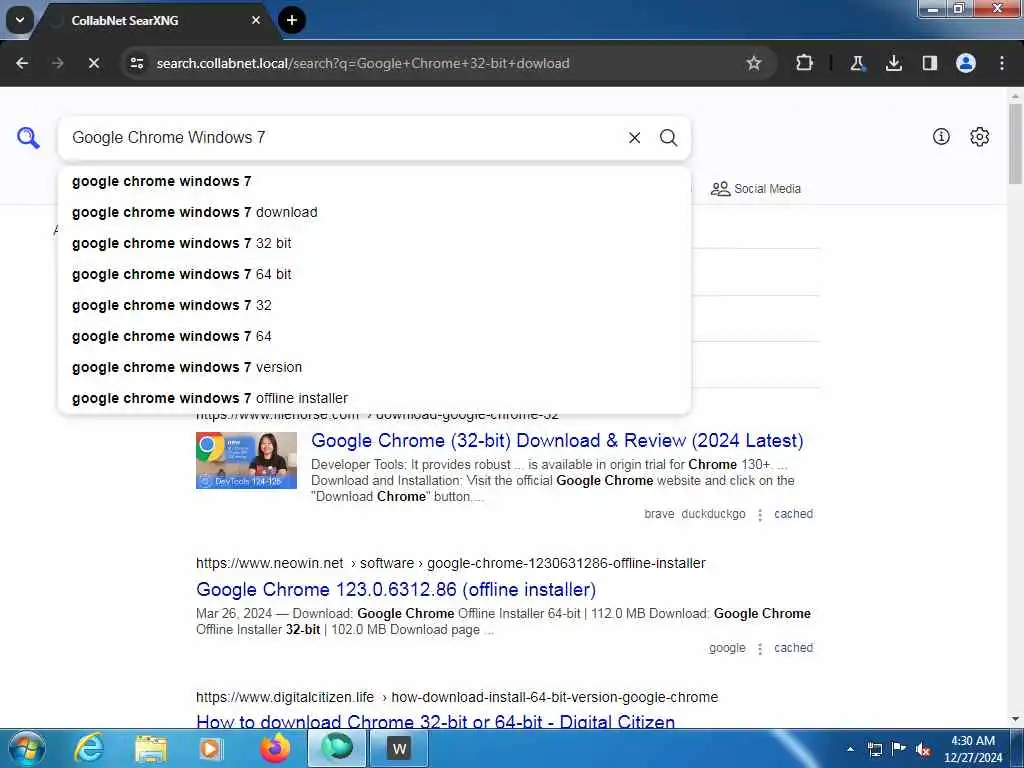The width and height of the screenshot is (1024, 768).
Task: Open site information icon in address bar
Action: click(x=136, y=63)
